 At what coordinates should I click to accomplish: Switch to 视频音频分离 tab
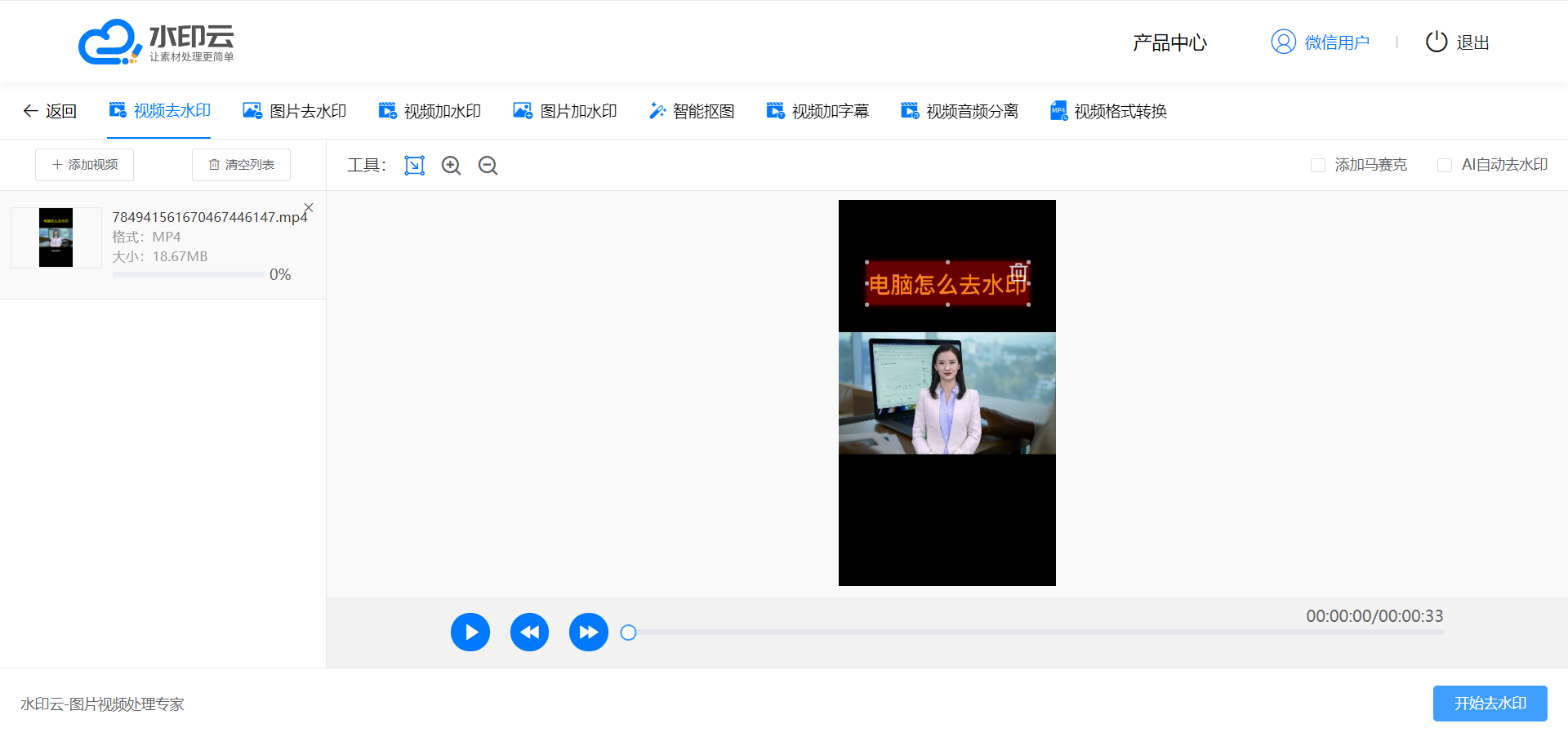(x=960, y=111)
